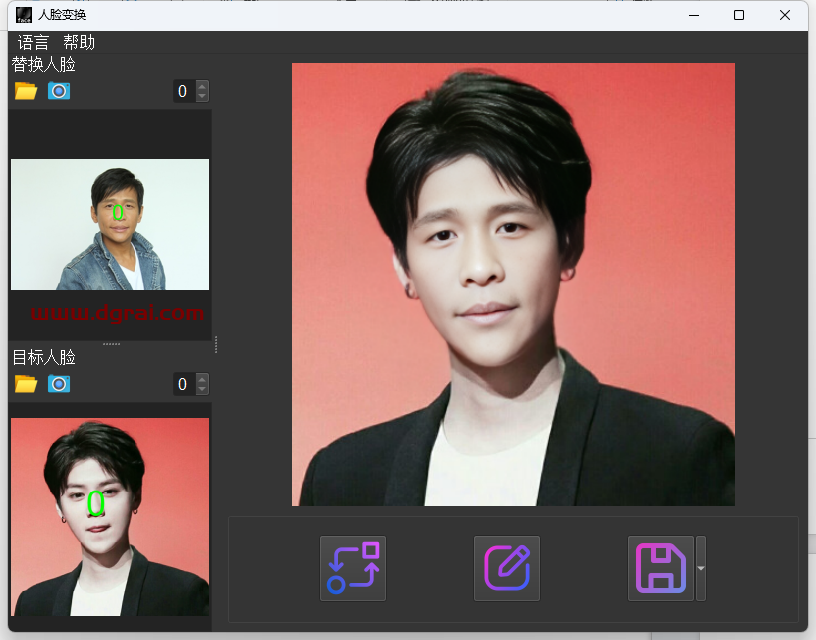Maximize the 人脸变换 window
The height and width of the screenshot is (640, 816).
738,15
